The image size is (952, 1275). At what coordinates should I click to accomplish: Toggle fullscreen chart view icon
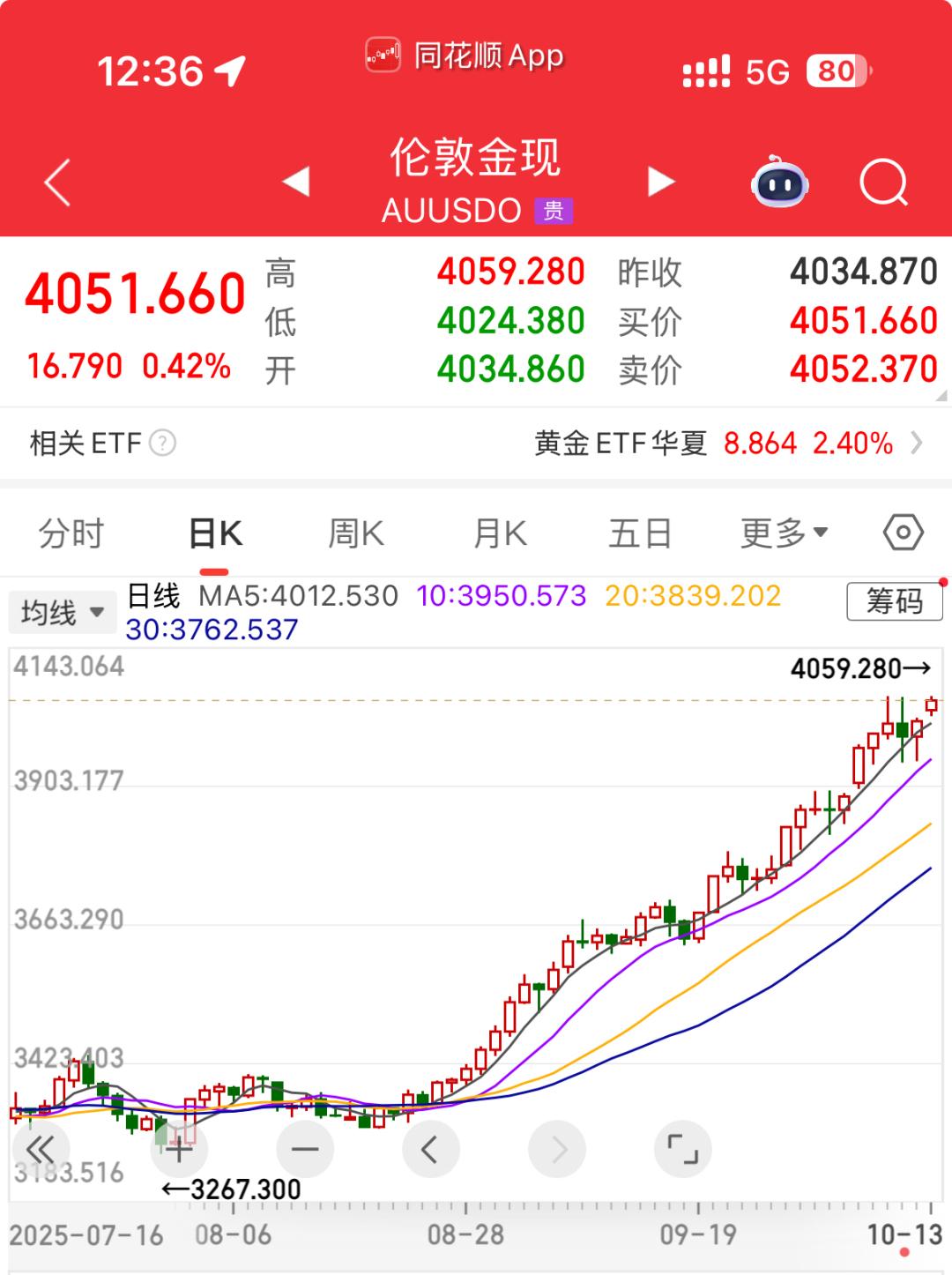tap(682, 1150)
